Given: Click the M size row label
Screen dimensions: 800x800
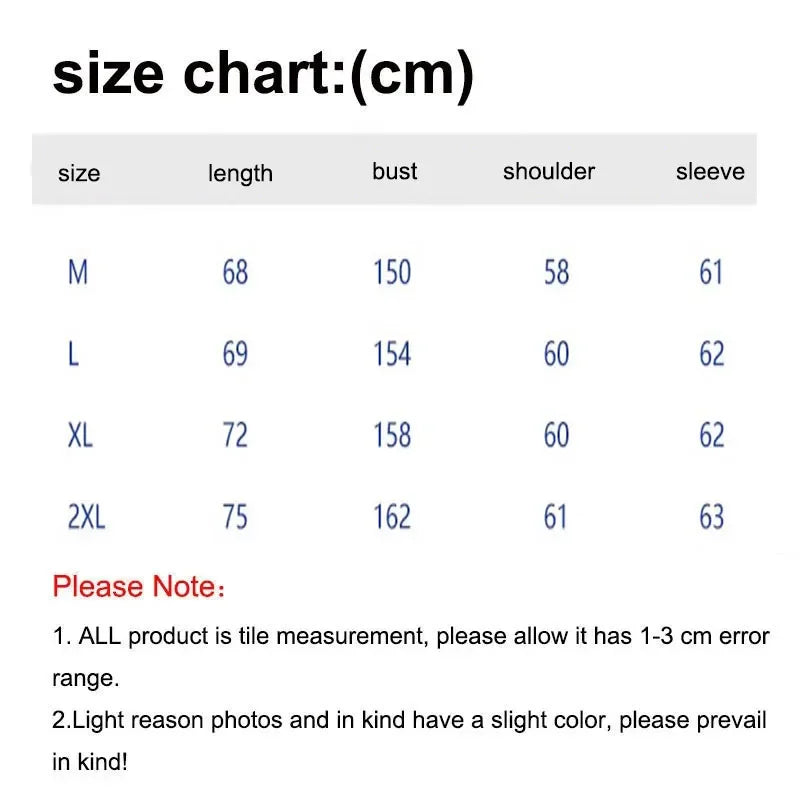Looking at the screenshot, I should click(78, 272).
